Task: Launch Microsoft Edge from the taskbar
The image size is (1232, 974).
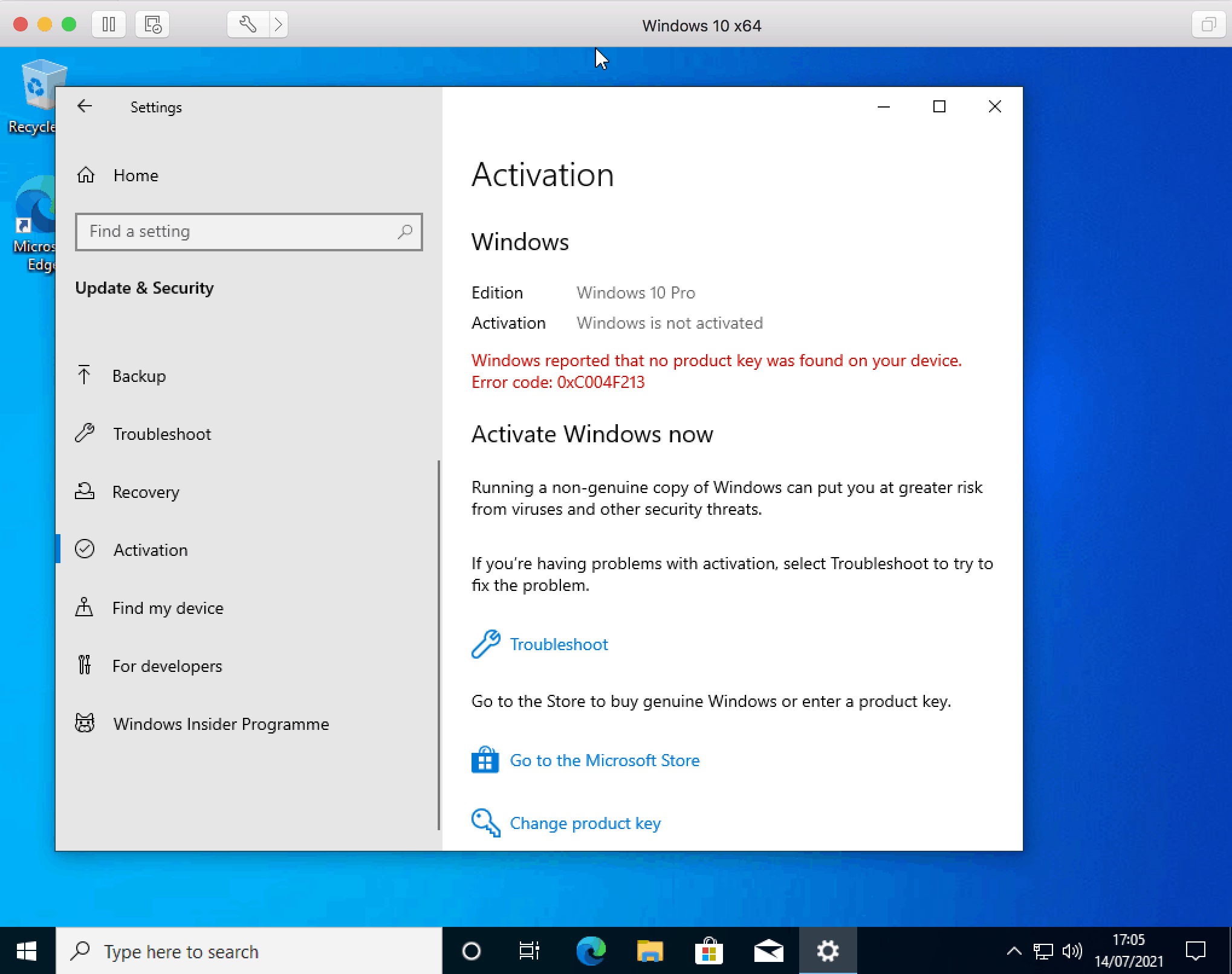Action: pyautogui.click(x=591, y=951)
